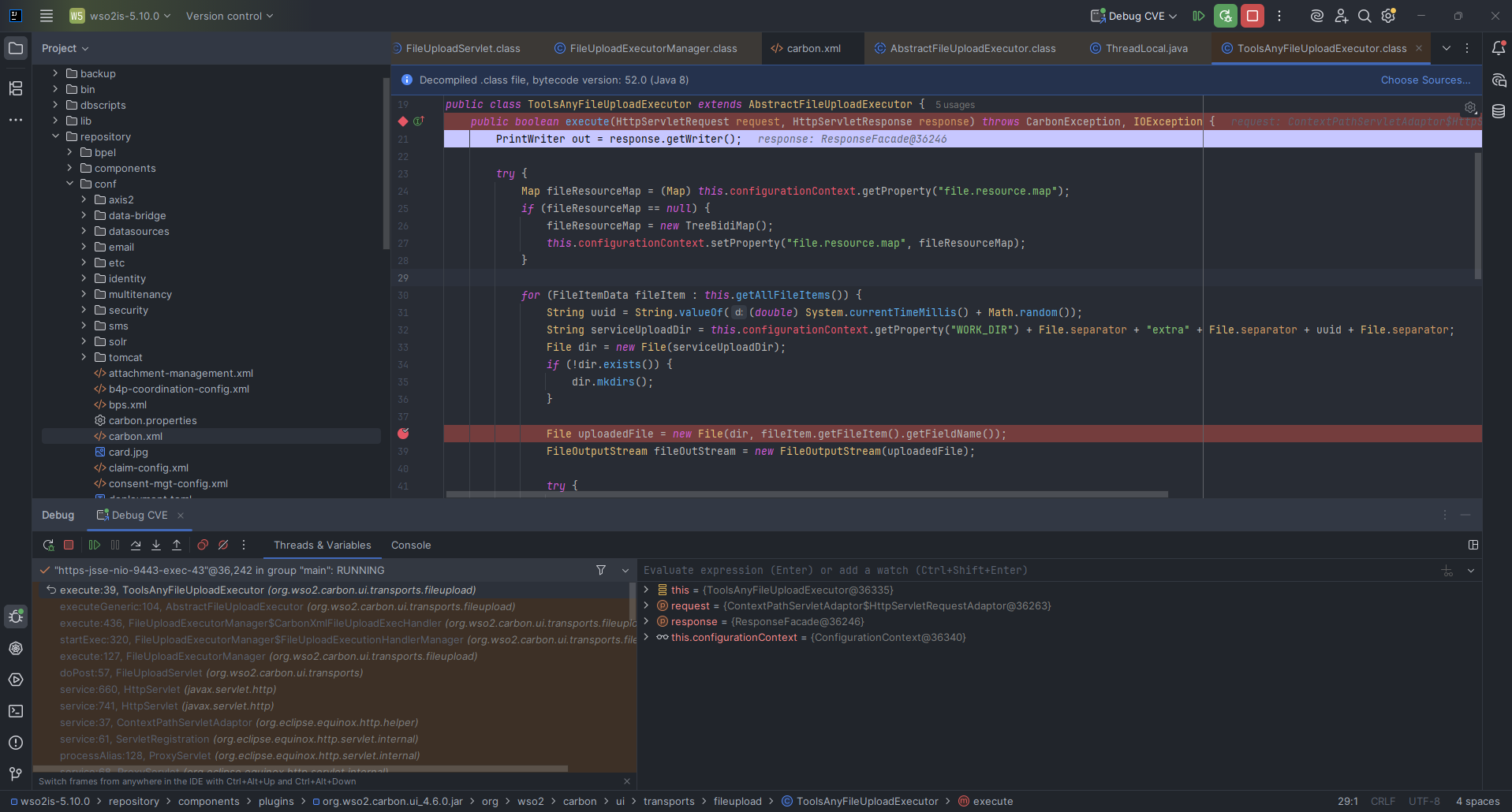
Task: Open the carbon.xml editor tab
Action: click(x=812, y=48)
